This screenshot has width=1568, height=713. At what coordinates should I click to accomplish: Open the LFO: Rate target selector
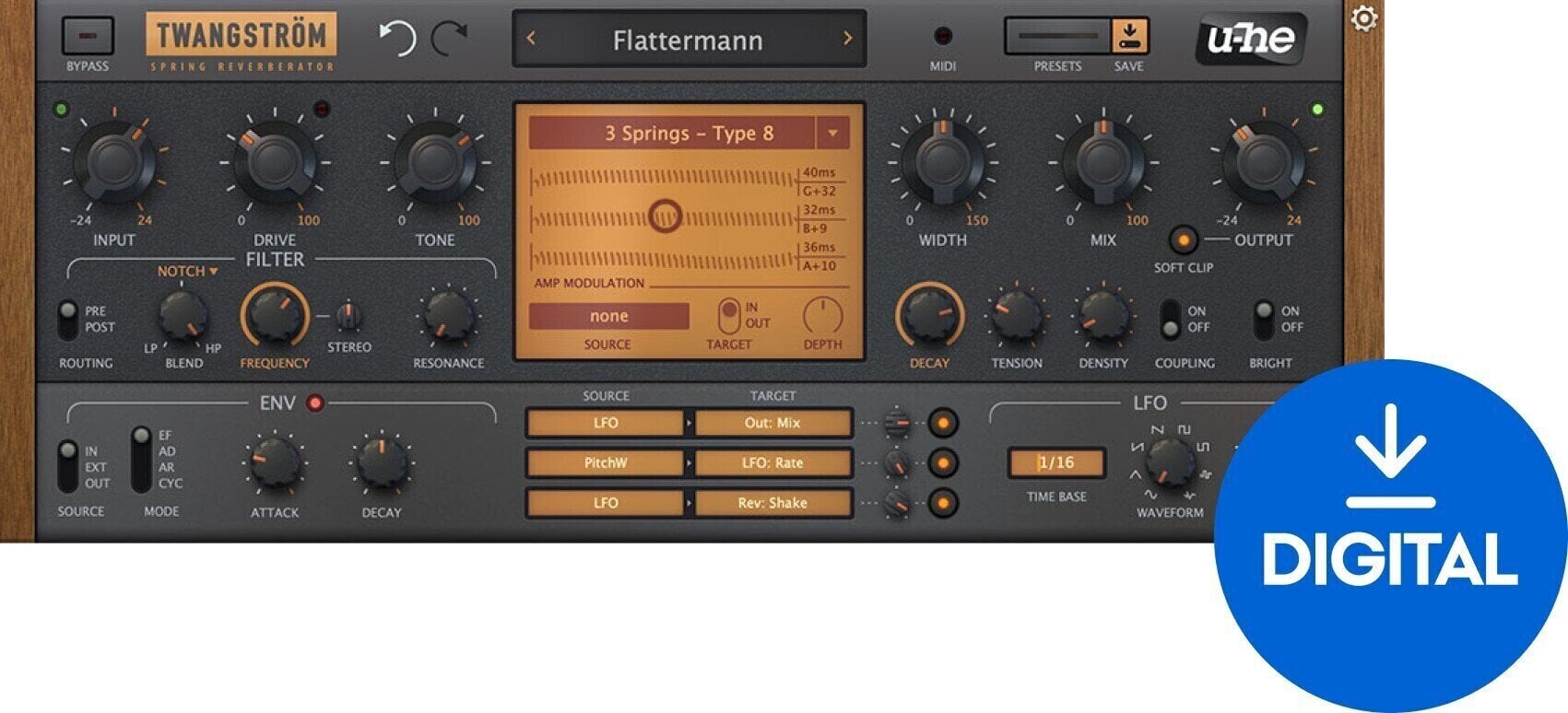pos(772,462)
